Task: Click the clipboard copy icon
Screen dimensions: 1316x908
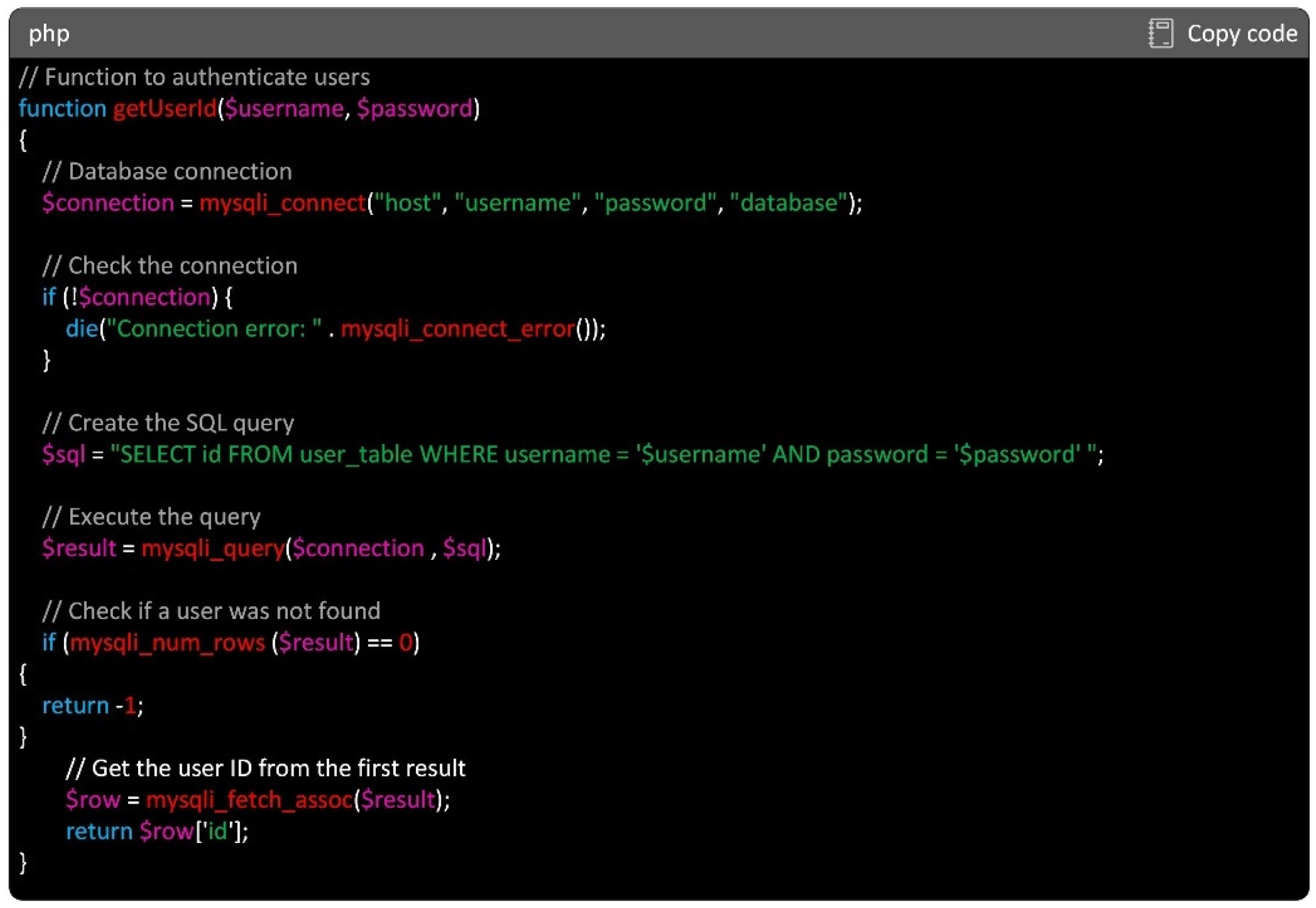Action: coord(1160,33)
